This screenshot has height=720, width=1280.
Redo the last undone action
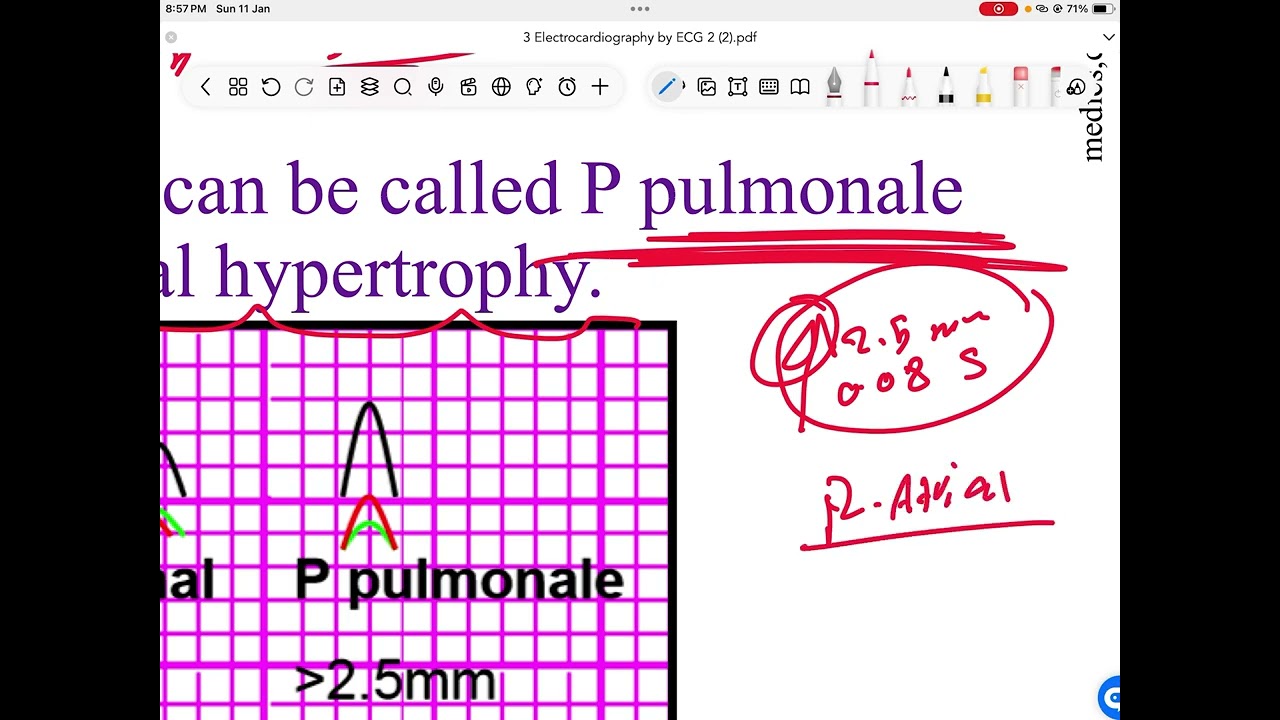tap(304, 87)
